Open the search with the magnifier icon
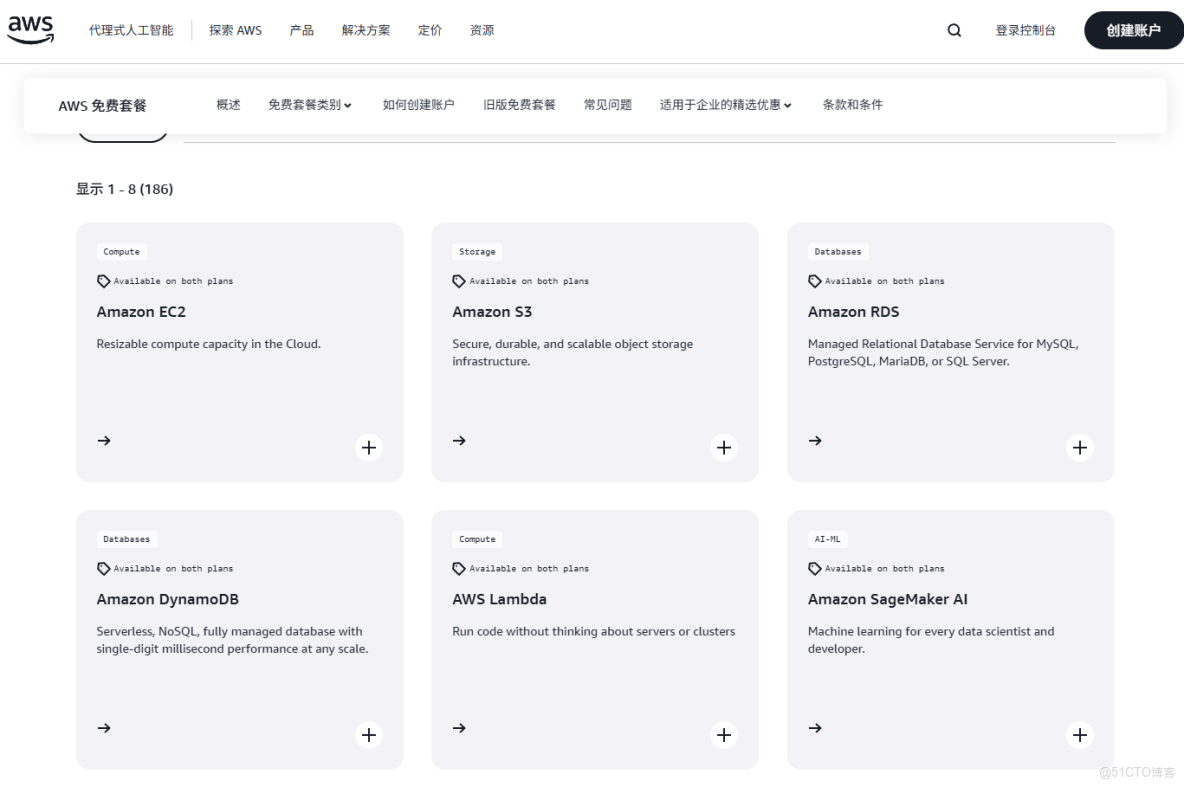Viewport: 1184px width, 787px height. (x=953, y=30)
